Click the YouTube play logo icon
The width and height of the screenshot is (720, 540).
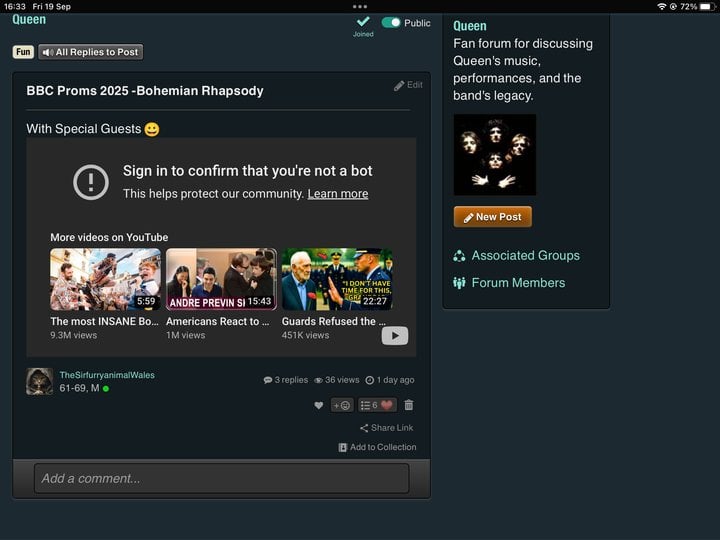point(395,336)
